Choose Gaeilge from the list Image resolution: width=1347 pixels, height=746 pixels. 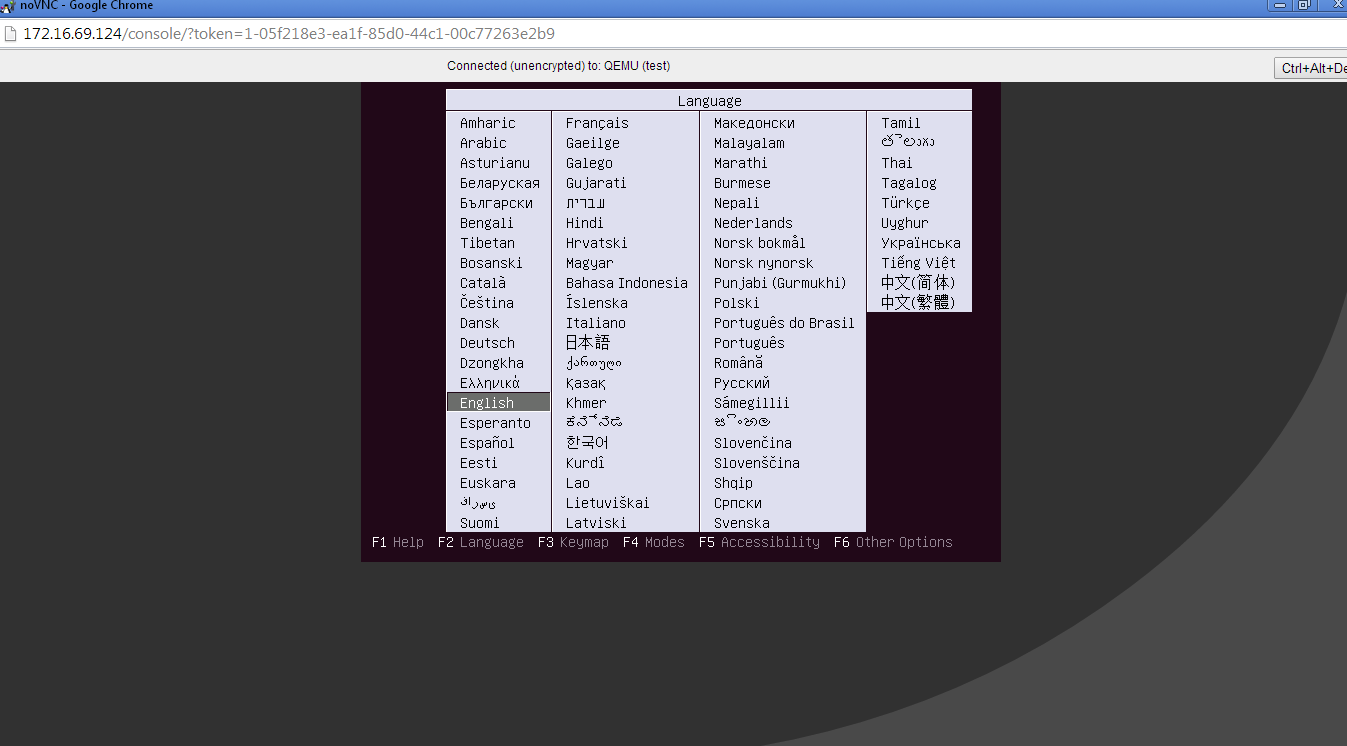(x=593, y=143)
